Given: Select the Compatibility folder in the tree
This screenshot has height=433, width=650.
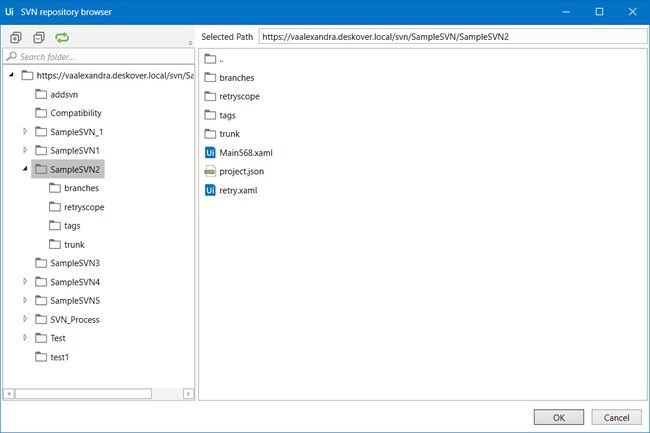Looking at the screenshot, I should 68,113.
